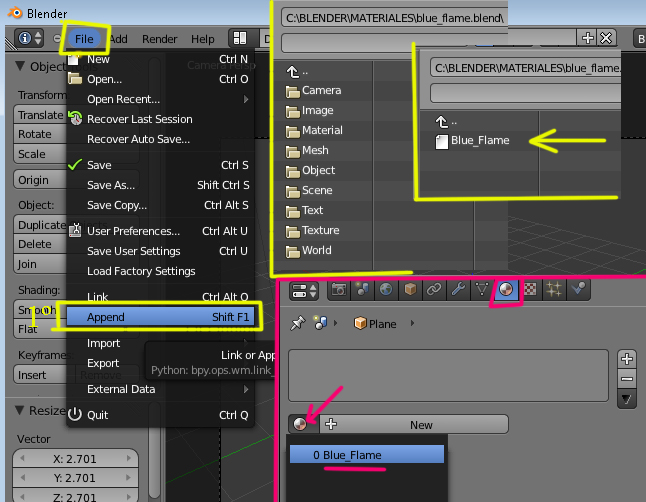Open the Add menu
The height and width of the screenshot is (502, 646).
click(x=119, y=39)
